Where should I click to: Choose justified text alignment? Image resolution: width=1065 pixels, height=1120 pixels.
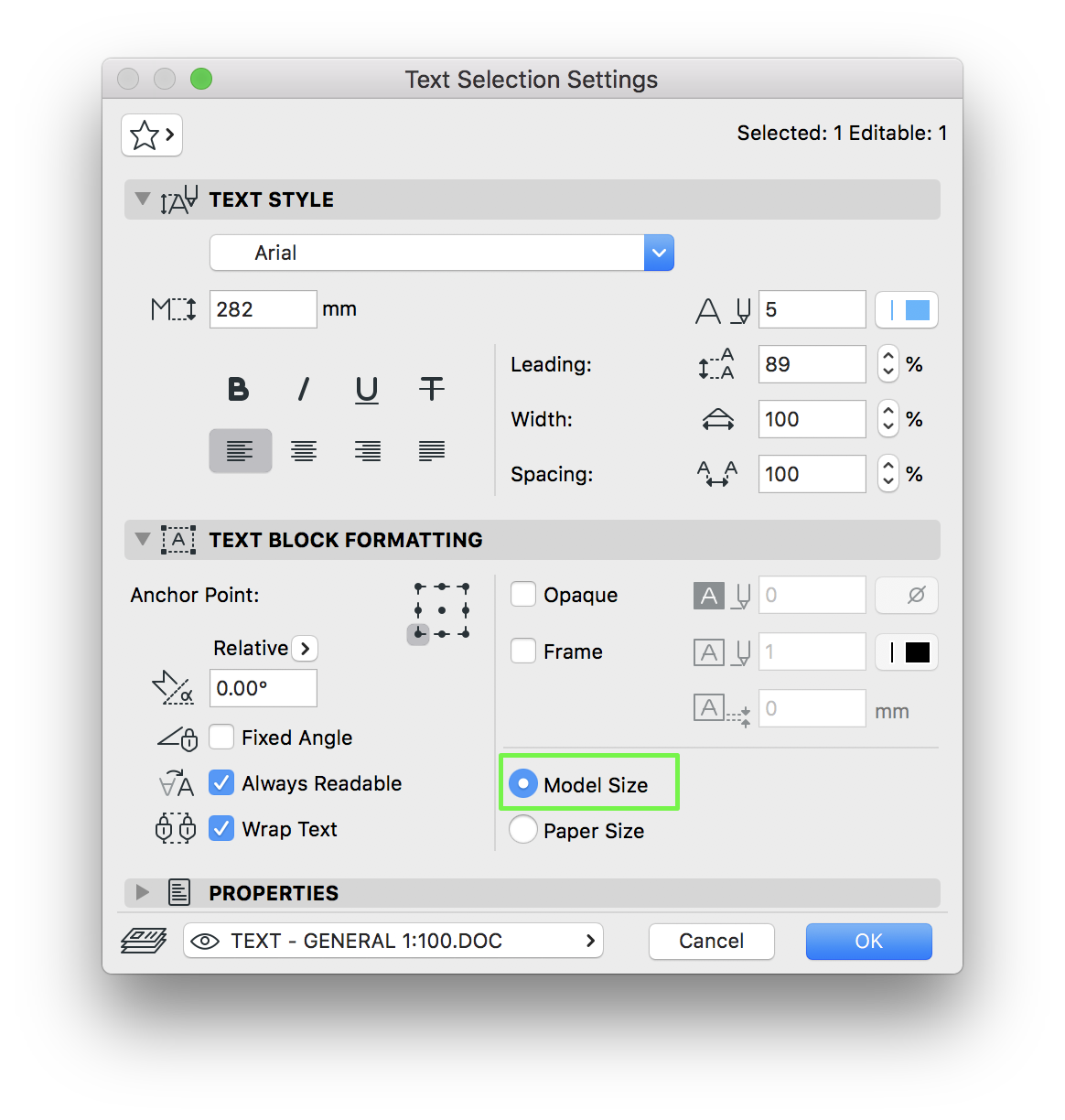(x=431, y=450)
